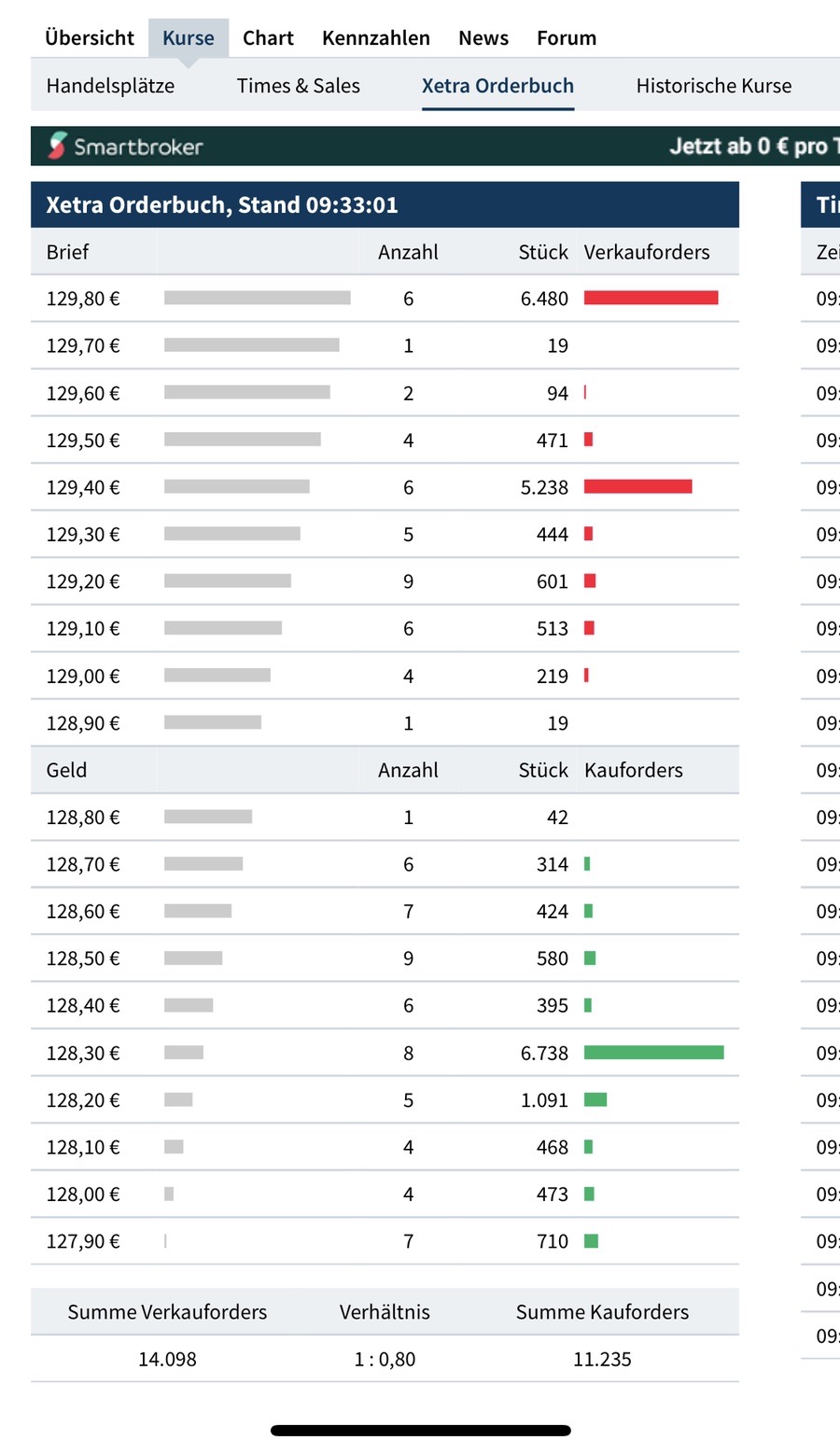The height and width of the screenshot is (1454, 840).
Task: Select the Xetra Orderbuch sub-tab
Action: [497, 86]
